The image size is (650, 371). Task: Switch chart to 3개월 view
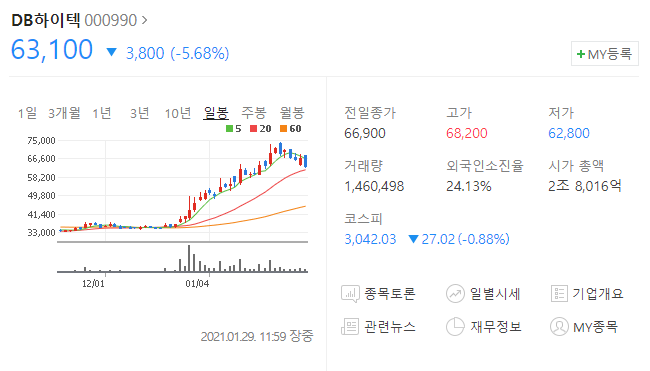(x=64, y=113)
